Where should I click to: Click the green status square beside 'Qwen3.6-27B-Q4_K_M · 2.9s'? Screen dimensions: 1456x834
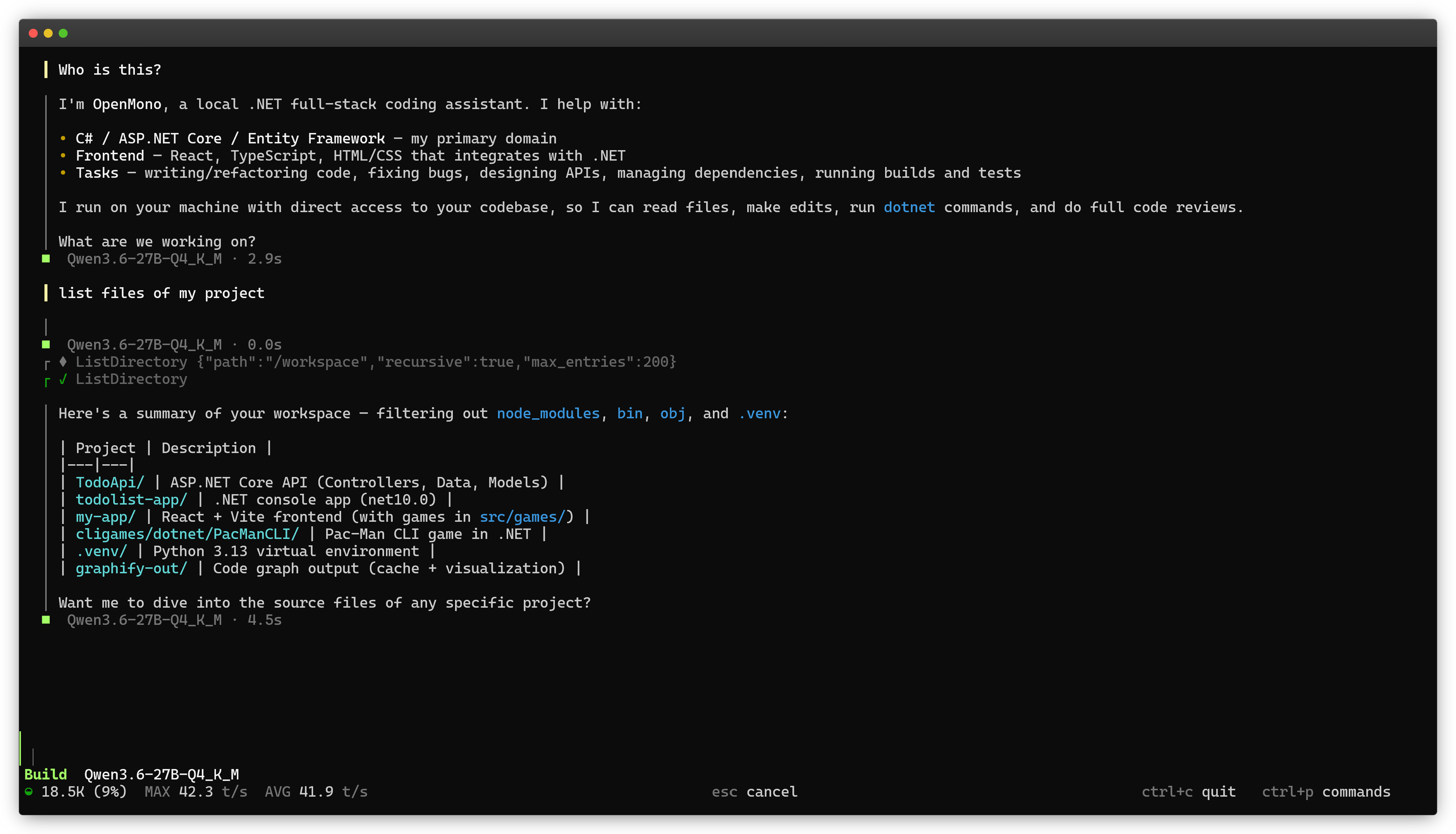46,259
